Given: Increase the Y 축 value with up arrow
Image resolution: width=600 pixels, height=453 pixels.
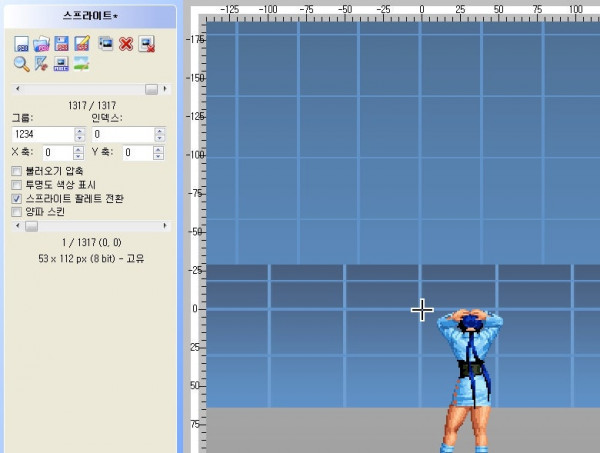Looking at the screenshot, I should point(158,149).
